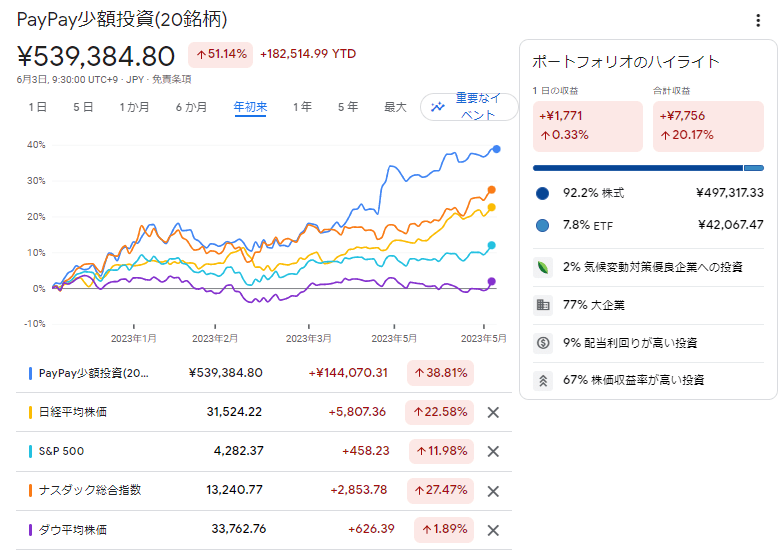
Task: Remove S&P 500 from comparison
Action: point(492,451)
